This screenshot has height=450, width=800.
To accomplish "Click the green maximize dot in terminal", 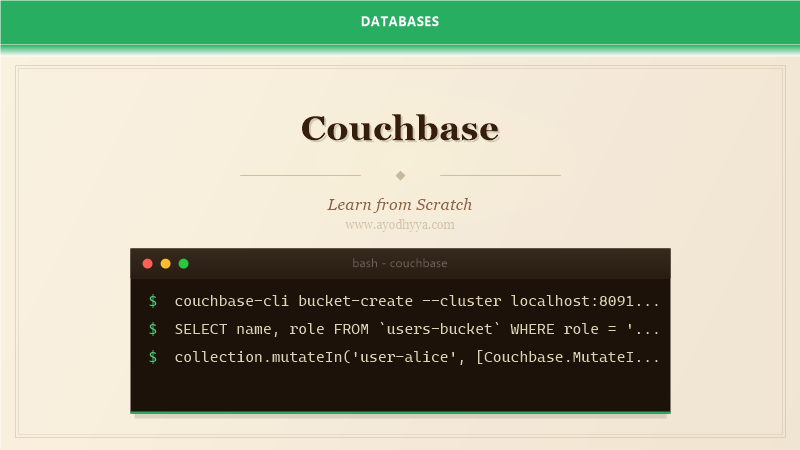I will click(184, 264).
